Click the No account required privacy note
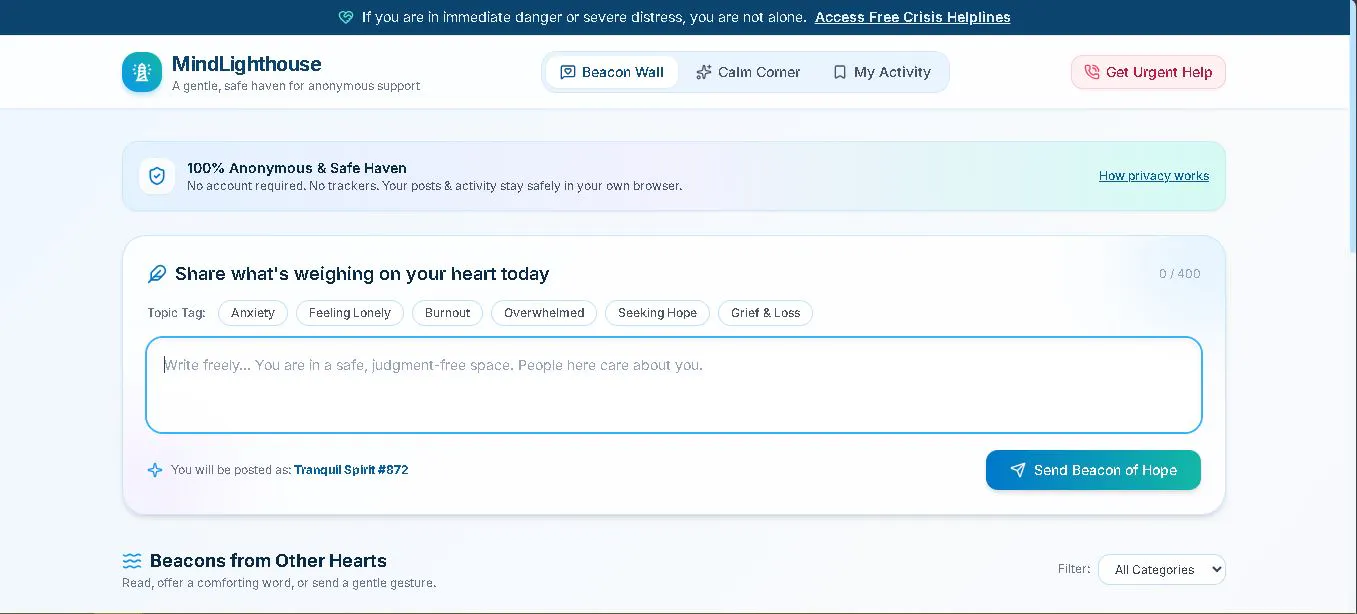1357x614 pixels. 435,186
